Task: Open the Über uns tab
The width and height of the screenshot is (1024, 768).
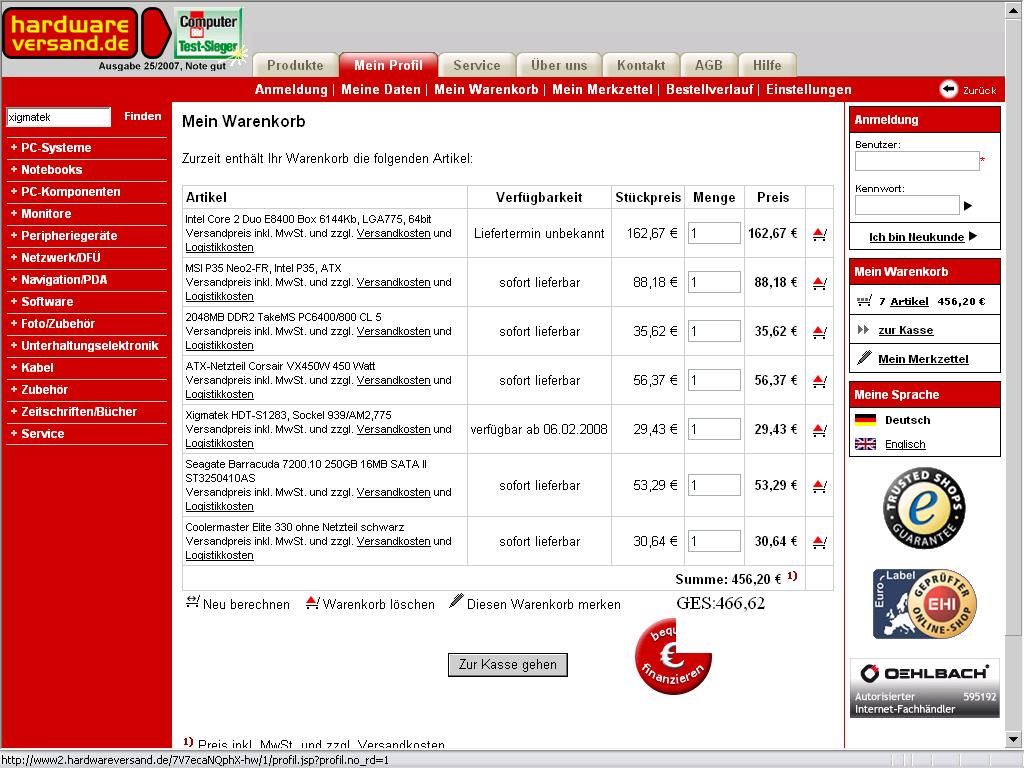Action: pos(559,65)
